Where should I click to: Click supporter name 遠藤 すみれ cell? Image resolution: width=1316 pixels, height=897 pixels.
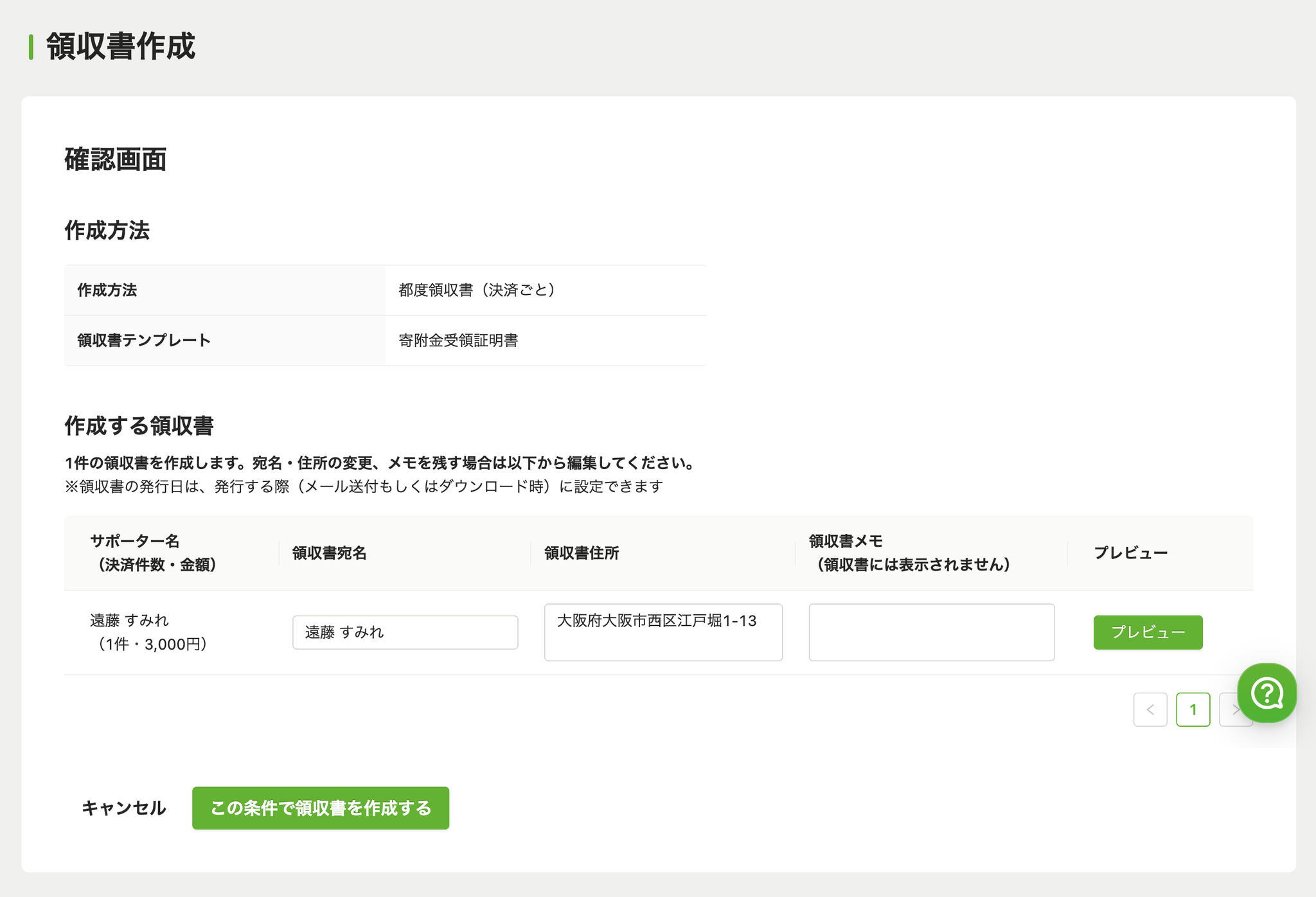point(129,620)
